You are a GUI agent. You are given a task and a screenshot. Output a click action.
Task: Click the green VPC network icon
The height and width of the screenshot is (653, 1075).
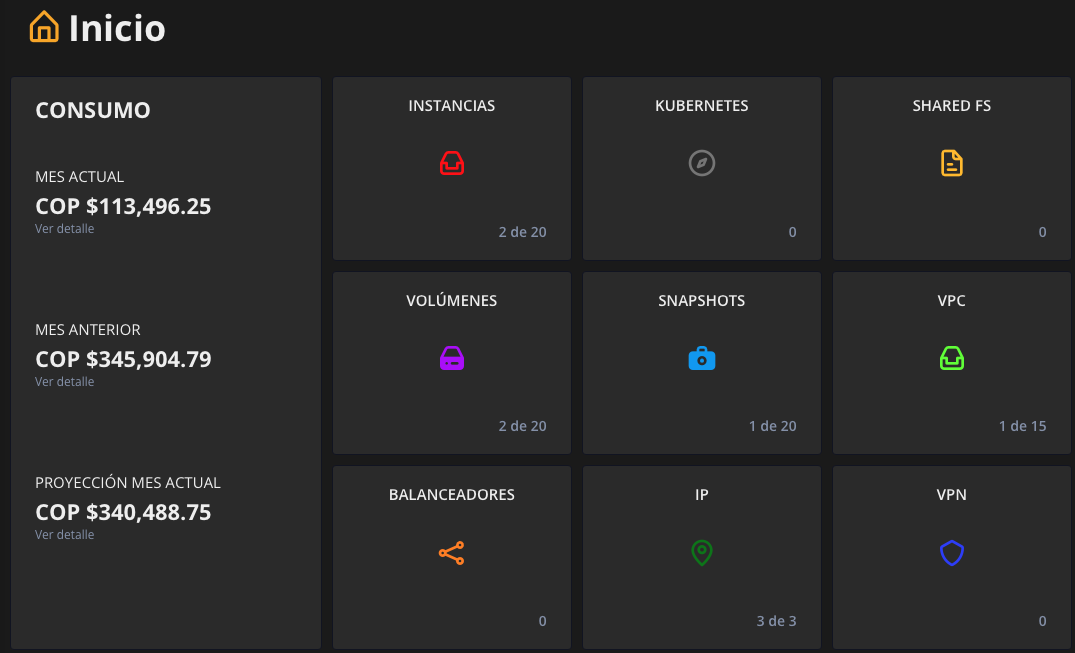click(x=951, y=357)
